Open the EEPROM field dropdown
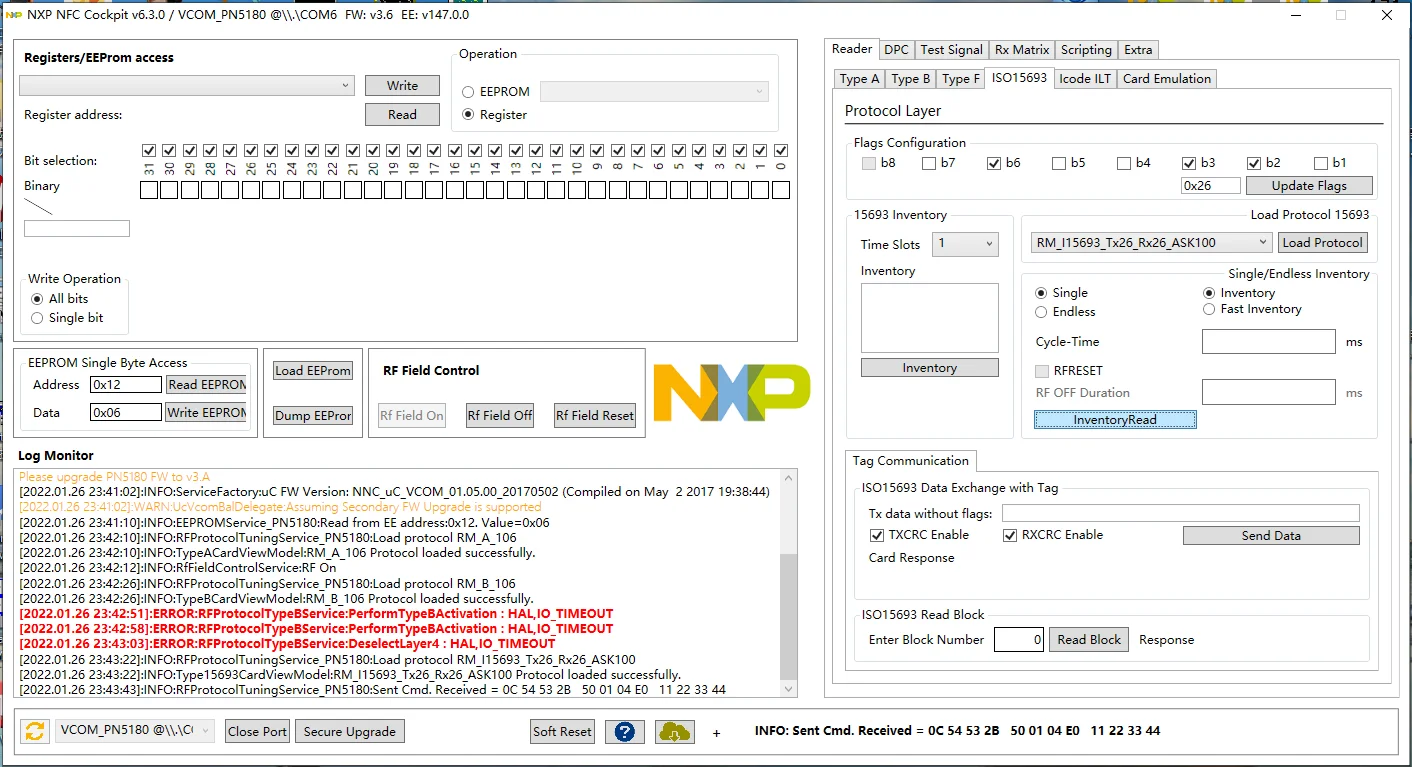The image size is (1412, 767). tap(654, 92)
